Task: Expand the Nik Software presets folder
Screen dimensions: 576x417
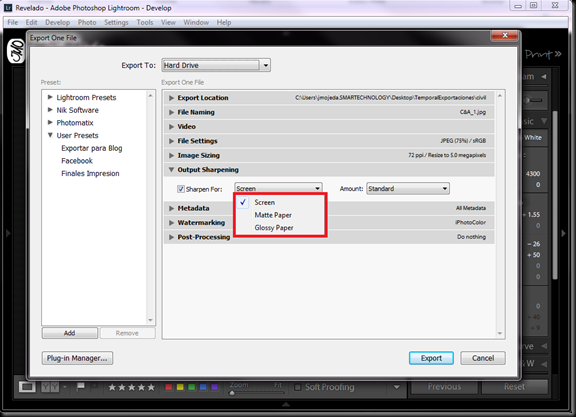Action: pos(50,110)
